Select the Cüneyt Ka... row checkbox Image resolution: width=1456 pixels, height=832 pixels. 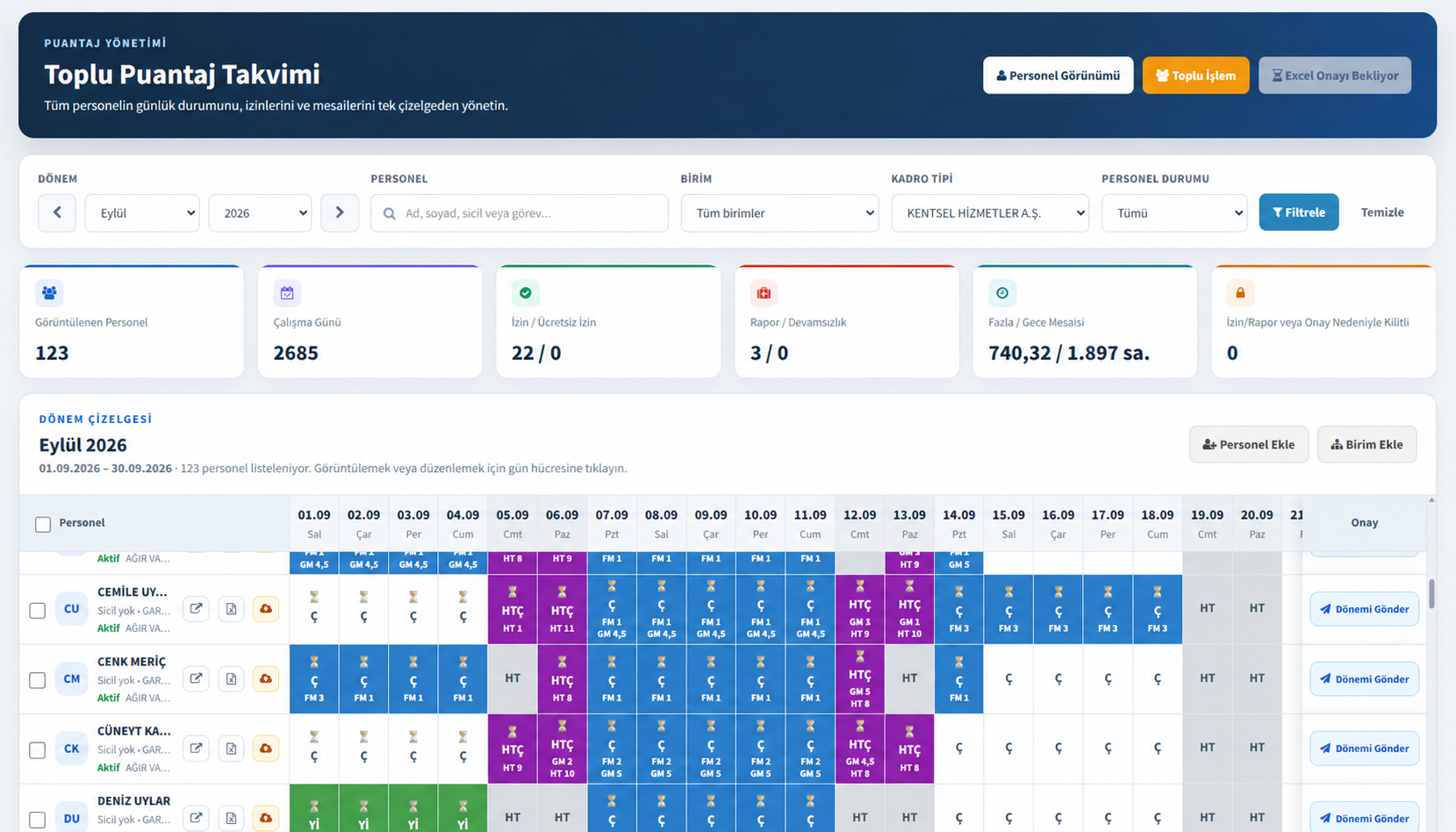(x=38, y=750)
